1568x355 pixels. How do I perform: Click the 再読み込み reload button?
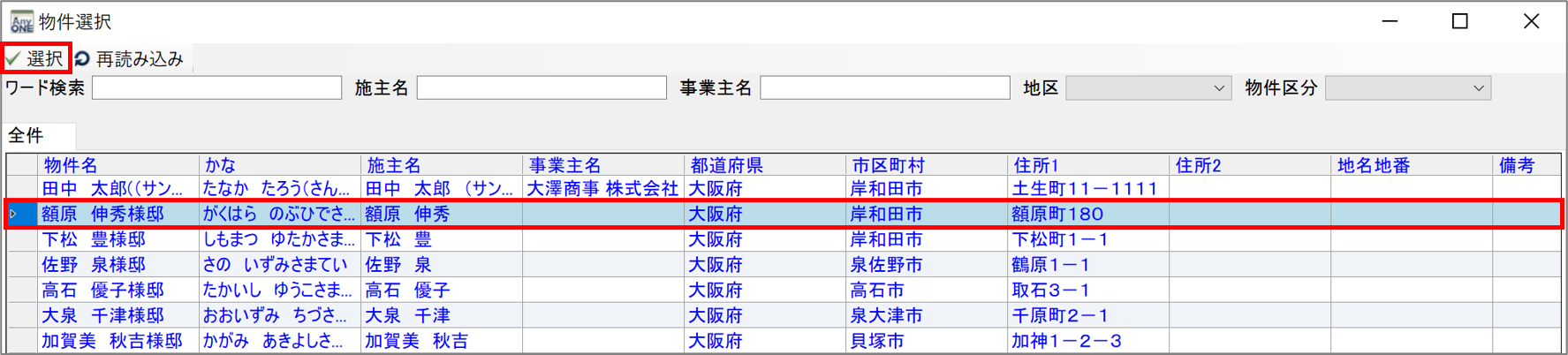coord(129,59)
